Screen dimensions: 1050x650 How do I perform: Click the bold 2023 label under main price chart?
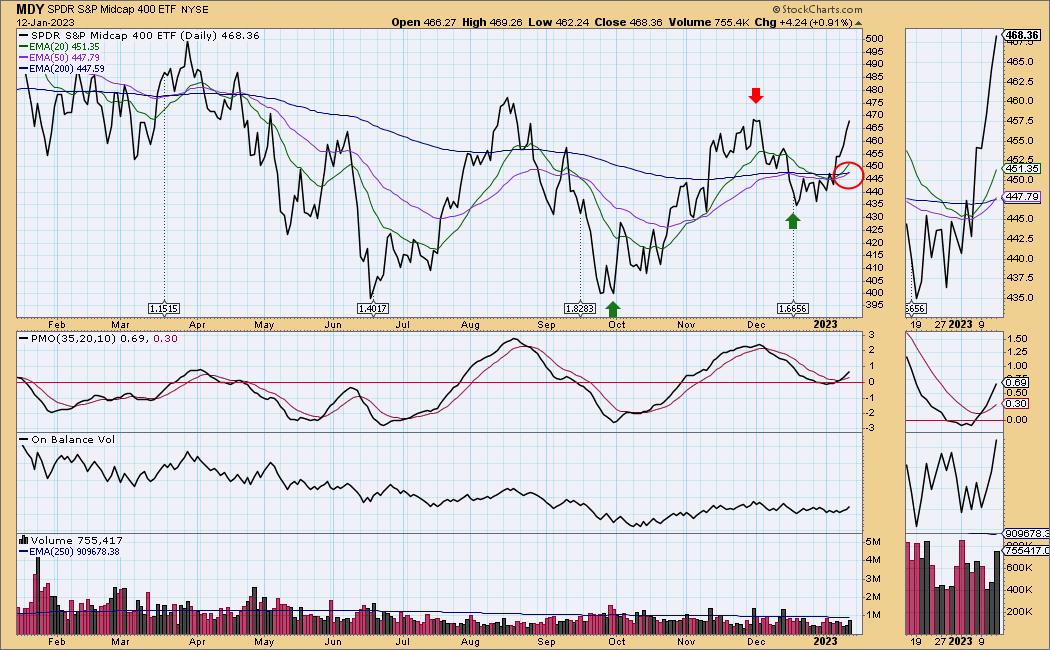(x=825, y=324)
